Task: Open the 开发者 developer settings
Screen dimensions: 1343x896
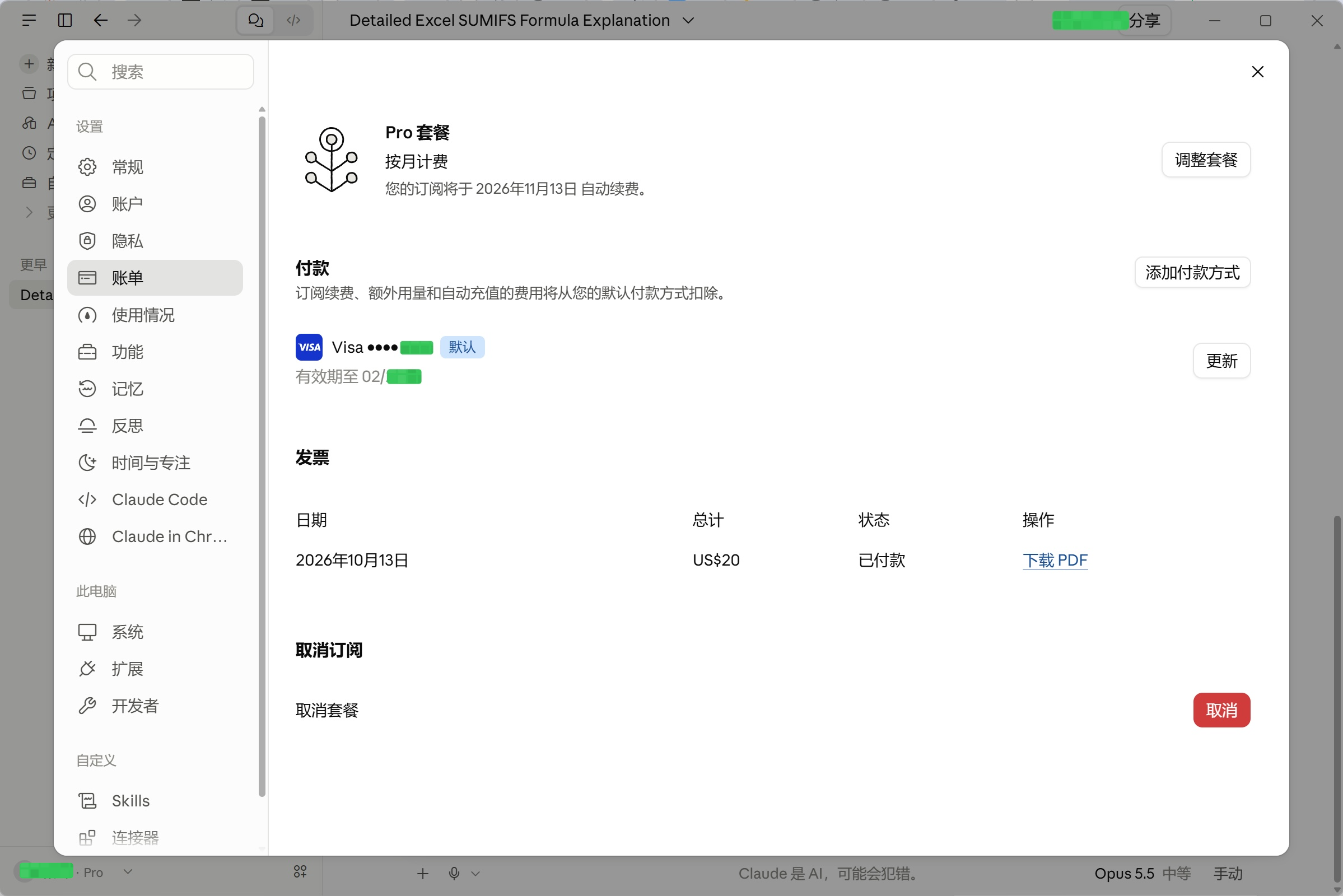Action: pyautogui.click(x=155, y=706)
